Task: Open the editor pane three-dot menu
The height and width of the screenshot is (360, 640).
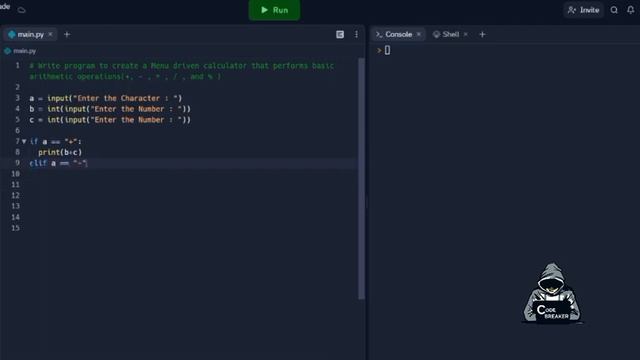Action: (356, 35)
